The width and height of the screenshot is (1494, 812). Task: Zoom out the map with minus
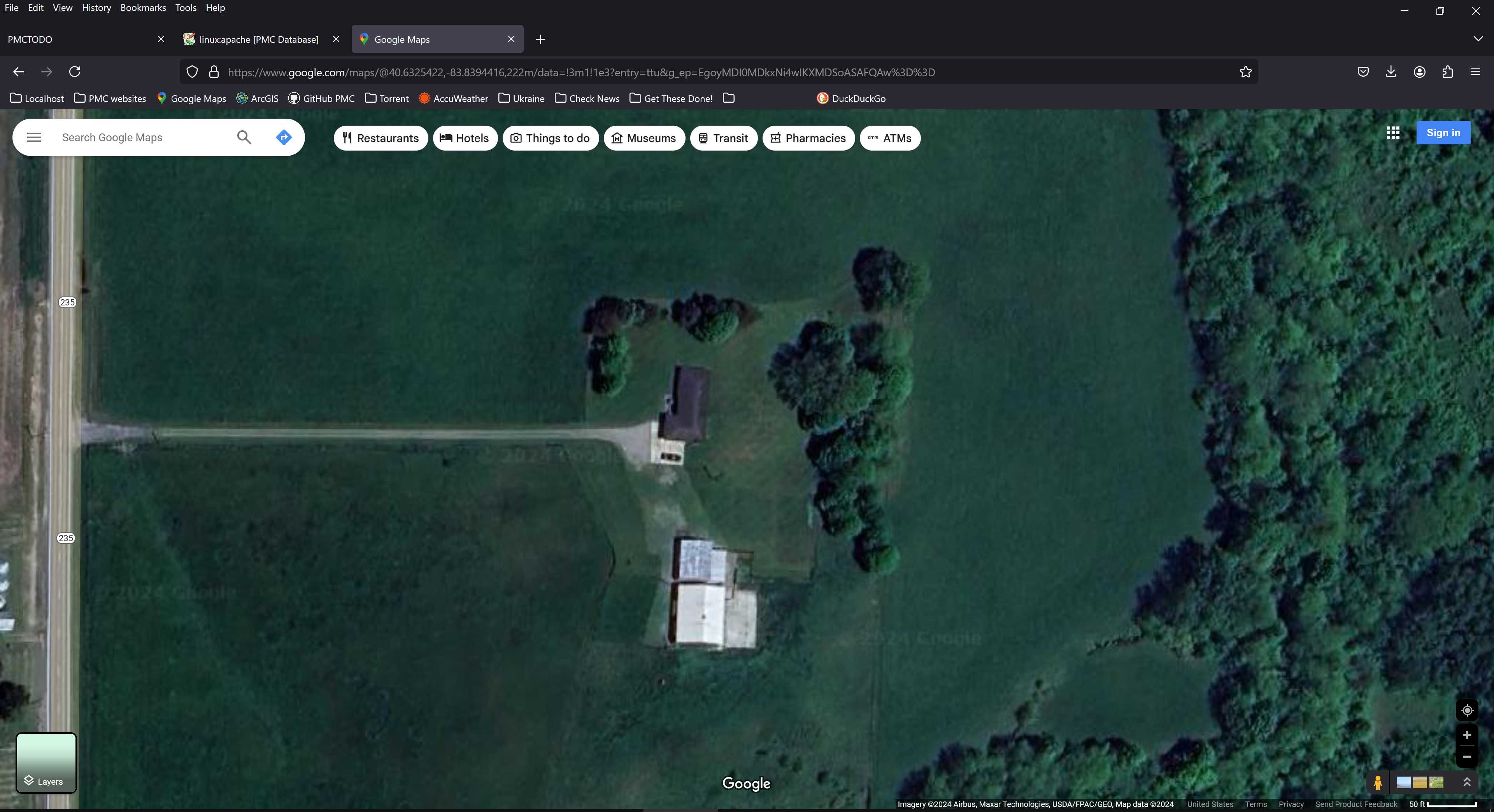[x=1467, y=757]
